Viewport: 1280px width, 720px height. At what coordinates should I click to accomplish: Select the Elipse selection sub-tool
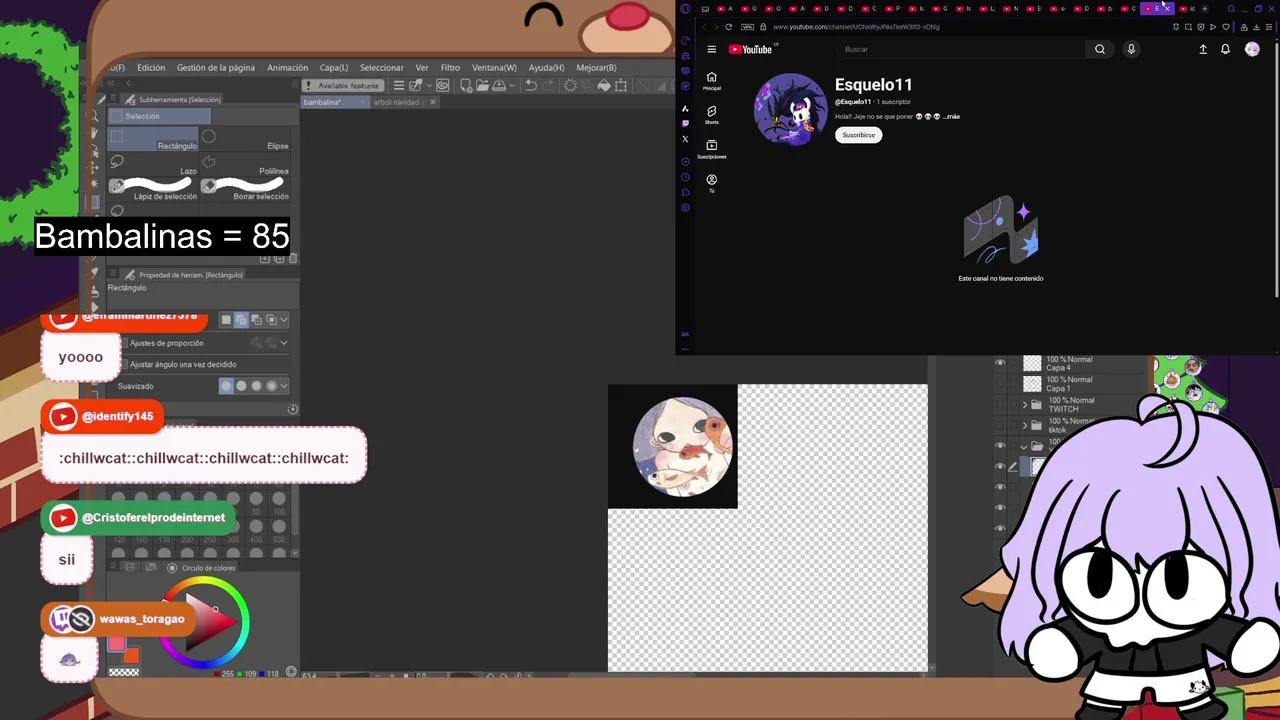click(245, 140)
